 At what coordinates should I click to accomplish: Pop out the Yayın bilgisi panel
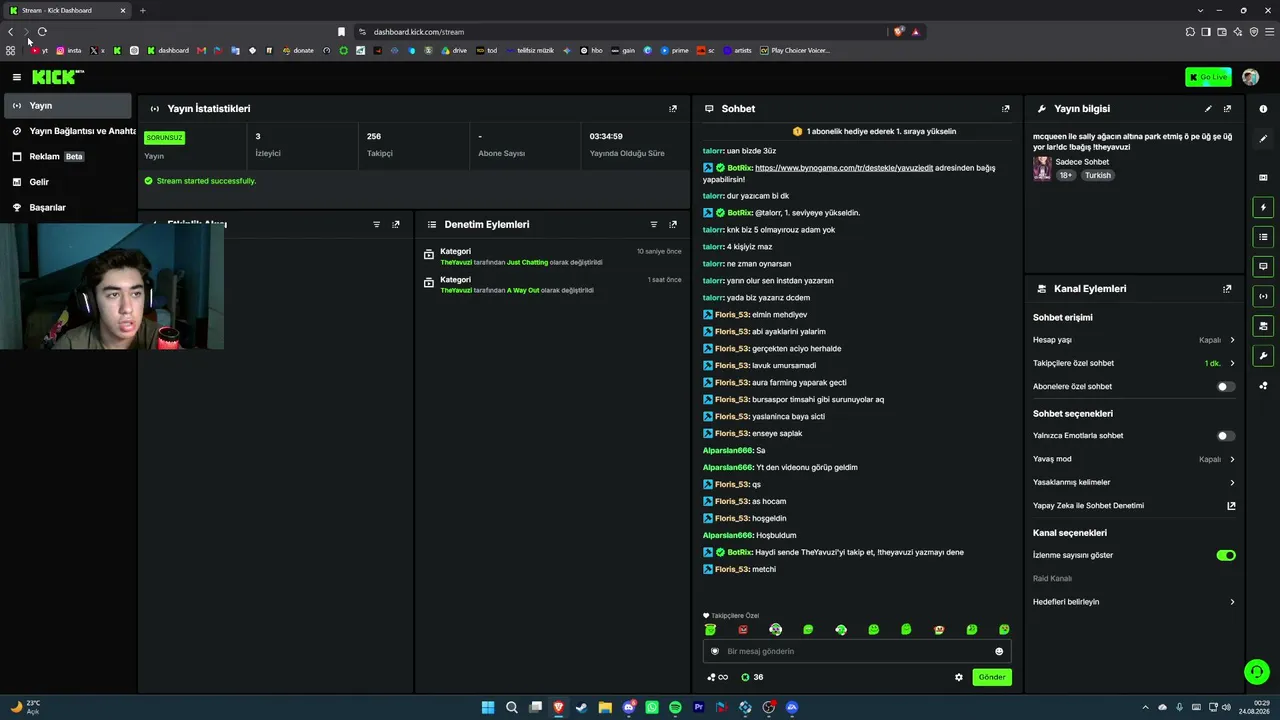pos(1227,108)
